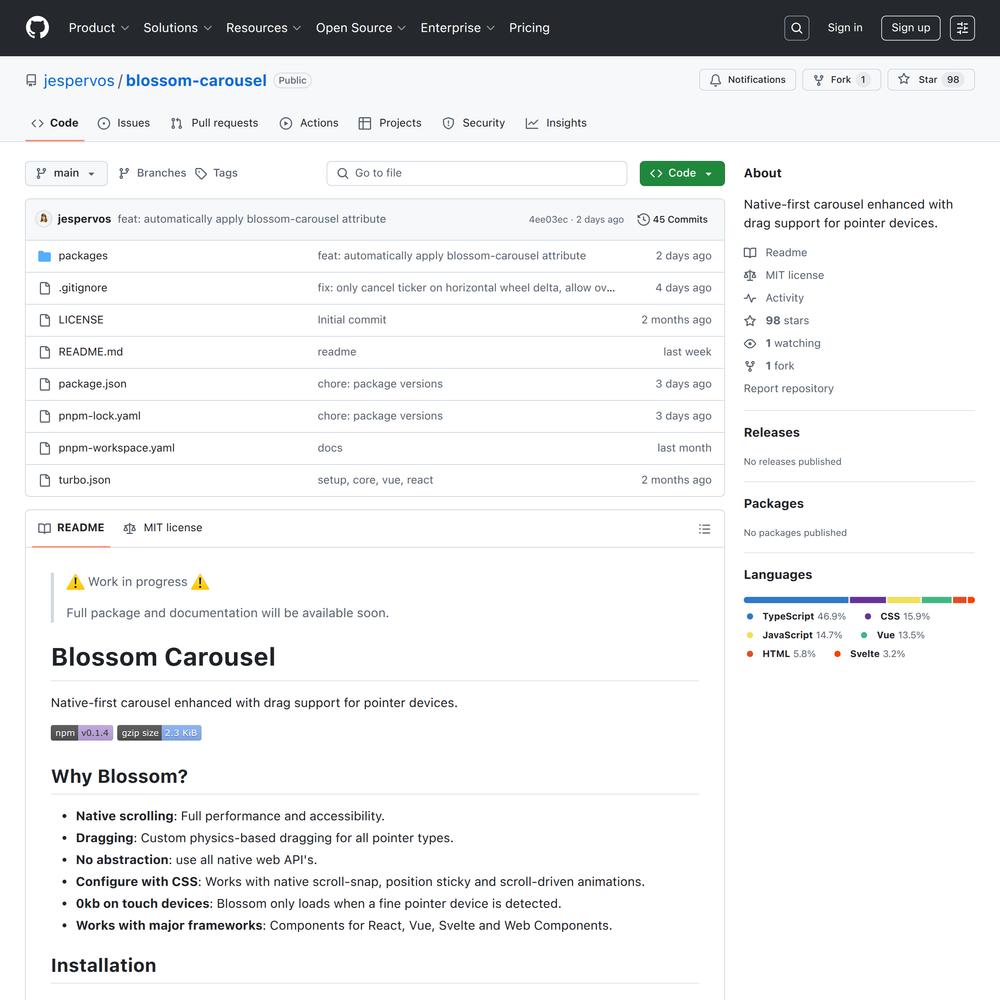This screenshot has width=1000, height=1000.
Task: Switch to MIT license tab in README panel
Action: click(163, 528)
